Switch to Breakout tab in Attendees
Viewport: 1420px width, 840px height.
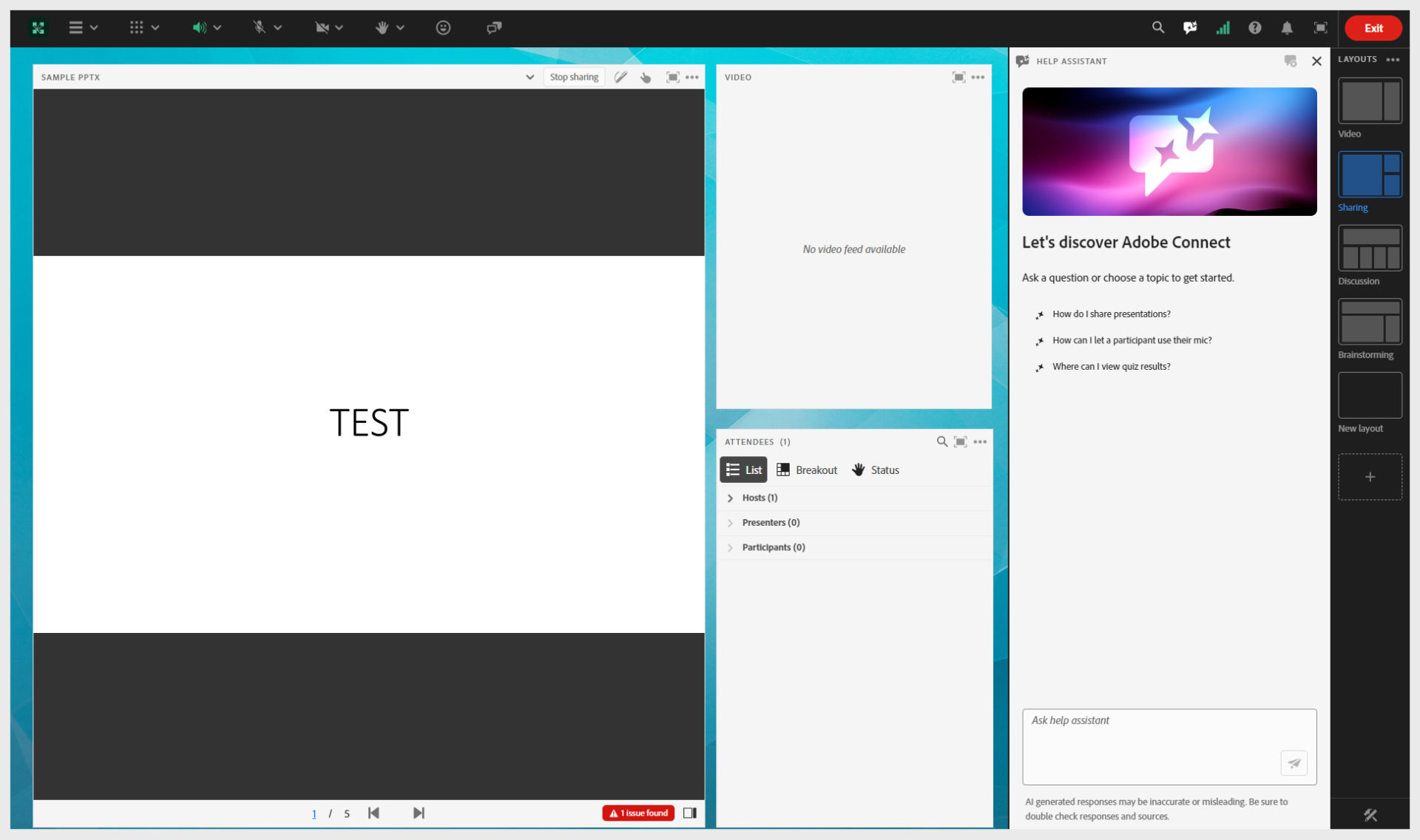click(808, 469)
